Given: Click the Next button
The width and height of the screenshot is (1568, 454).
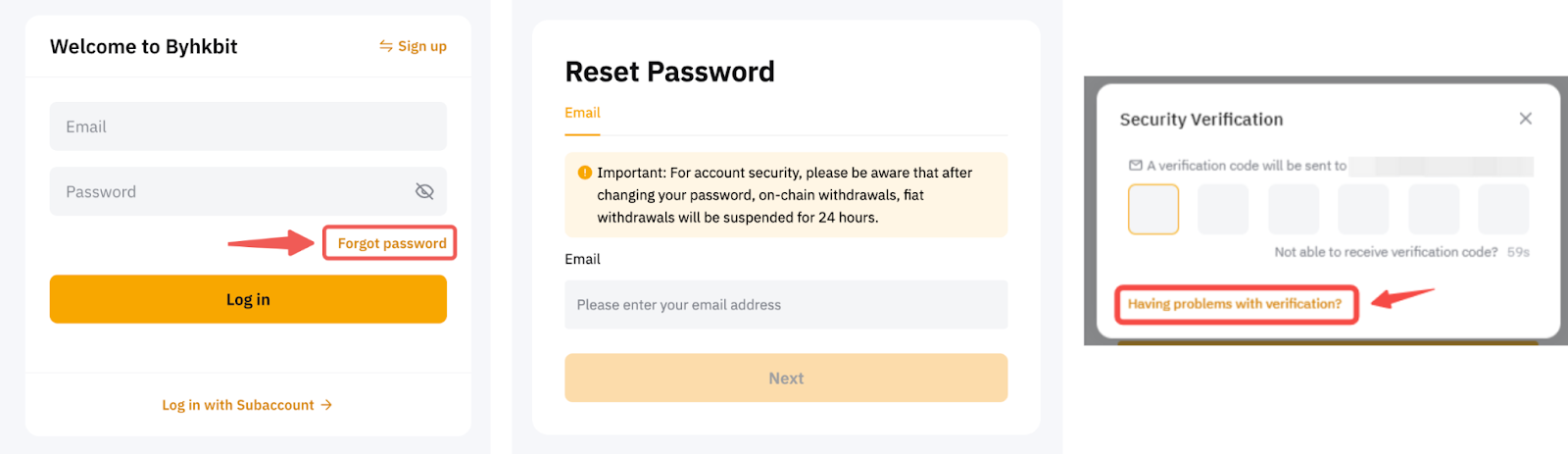Looking at the screenshot, I should coord(786,378).
